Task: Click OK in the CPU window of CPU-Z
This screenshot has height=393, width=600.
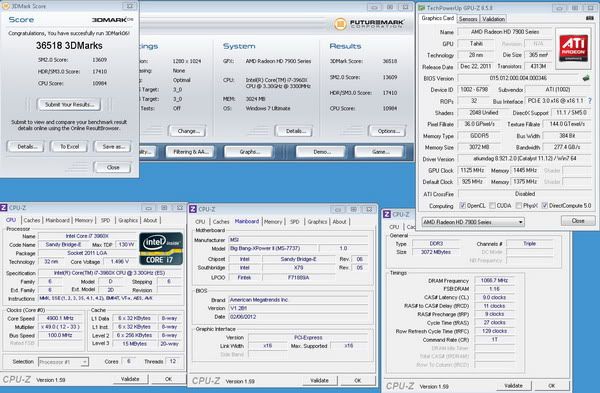Action: tap(168, 379)
